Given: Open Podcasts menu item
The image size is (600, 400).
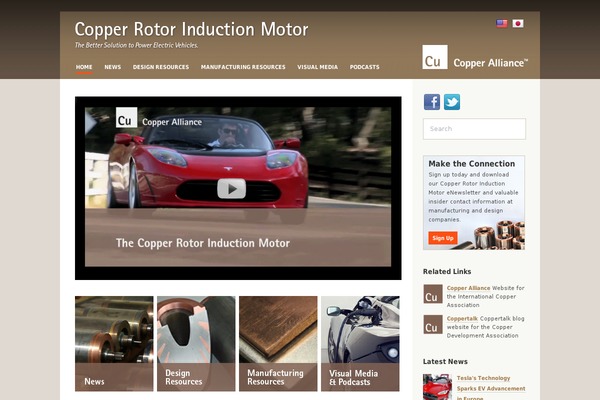Looking at the screenshot, I should (x=365, y=67).
